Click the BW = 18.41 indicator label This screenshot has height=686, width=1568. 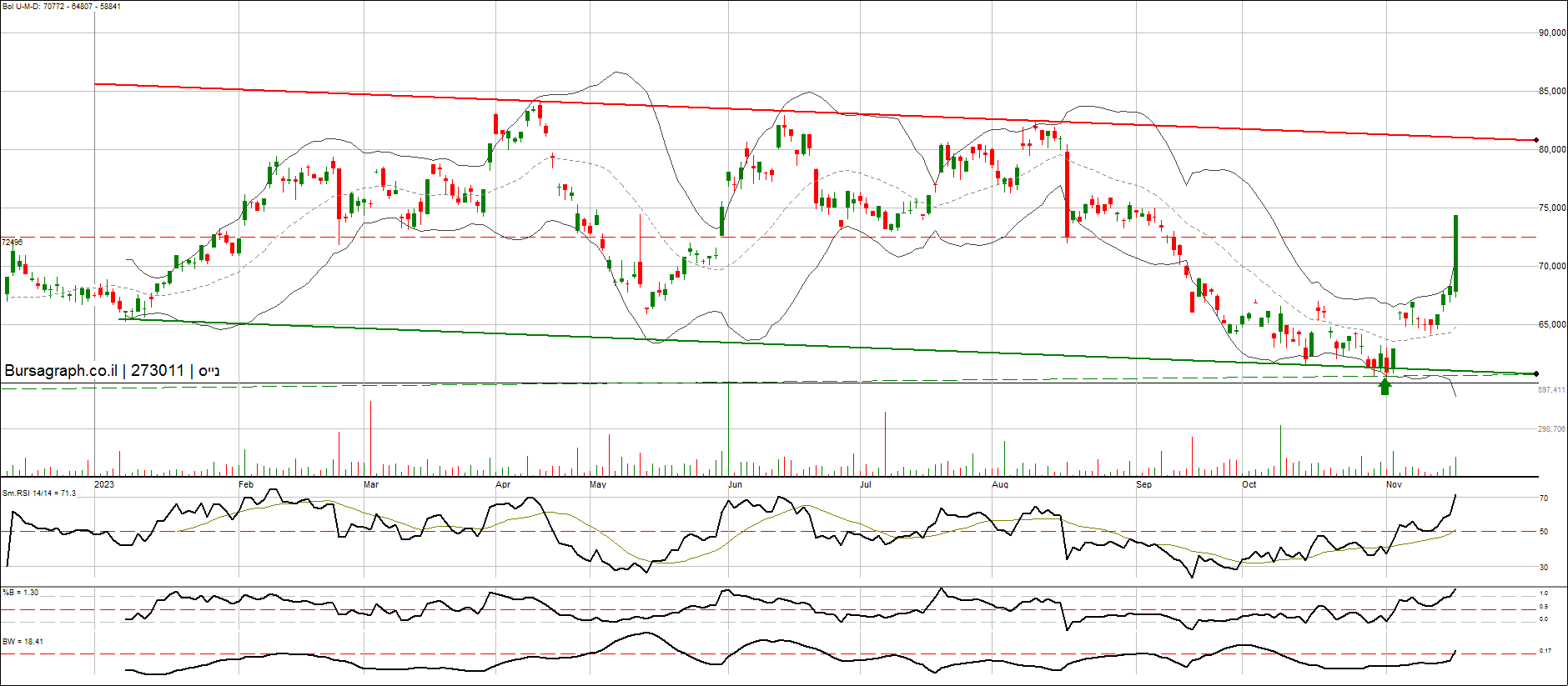pos(23,642)
